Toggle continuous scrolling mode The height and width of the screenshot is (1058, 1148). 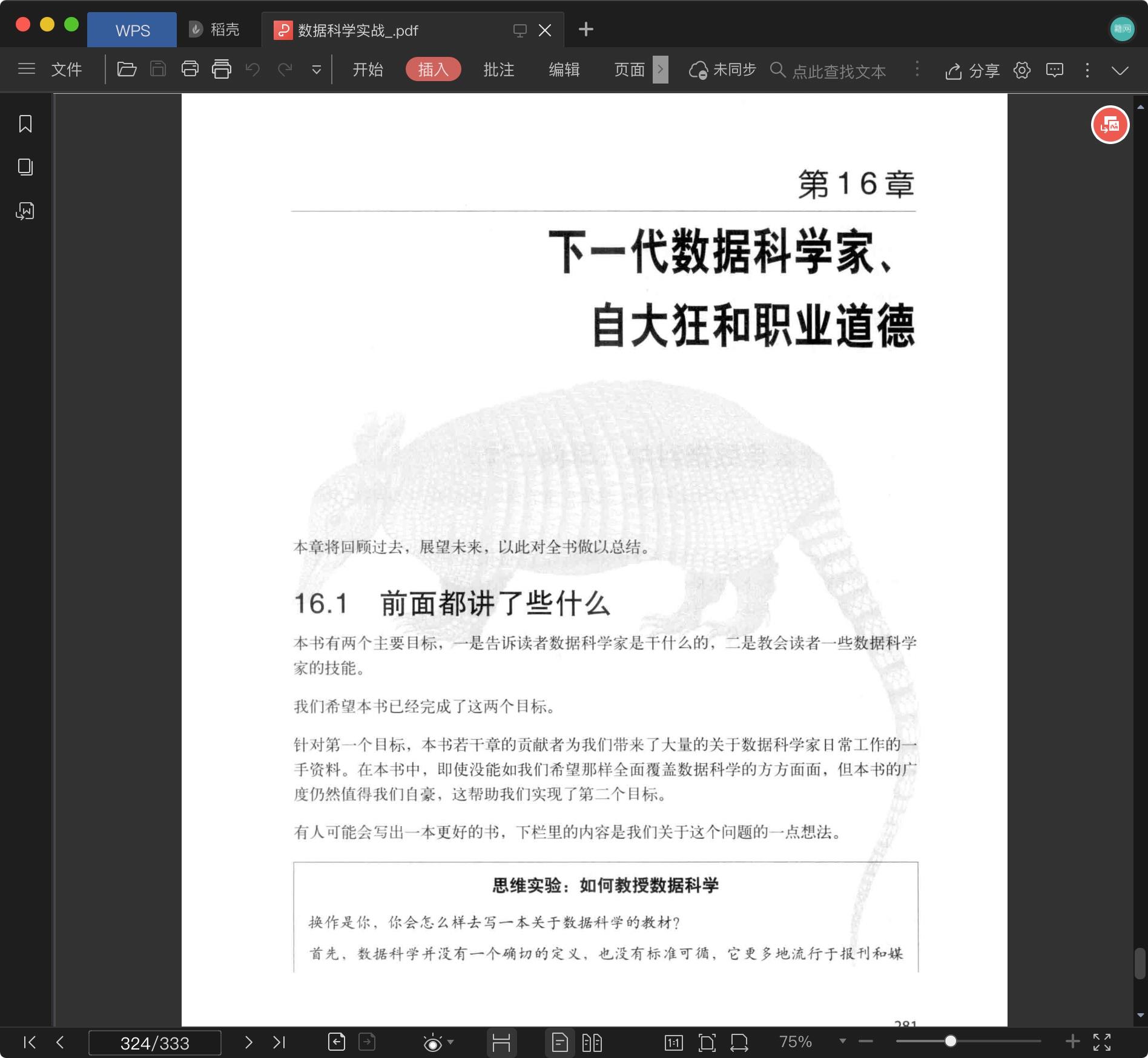point(501,1042)
